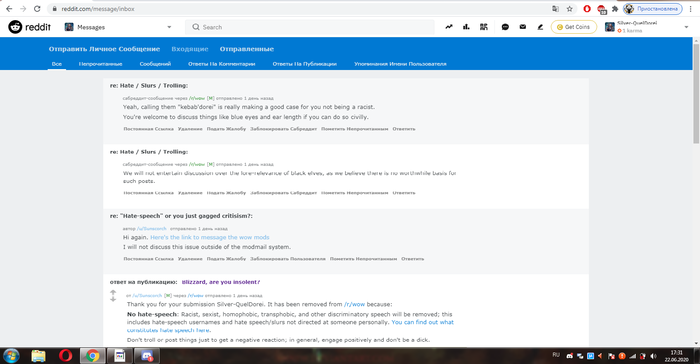Image resolution: width=700 pixels, height=364 pixels.
Task: Expand the Silver-QuelDorei user menu
Action: pyautogui.click(x=646, y=27)
